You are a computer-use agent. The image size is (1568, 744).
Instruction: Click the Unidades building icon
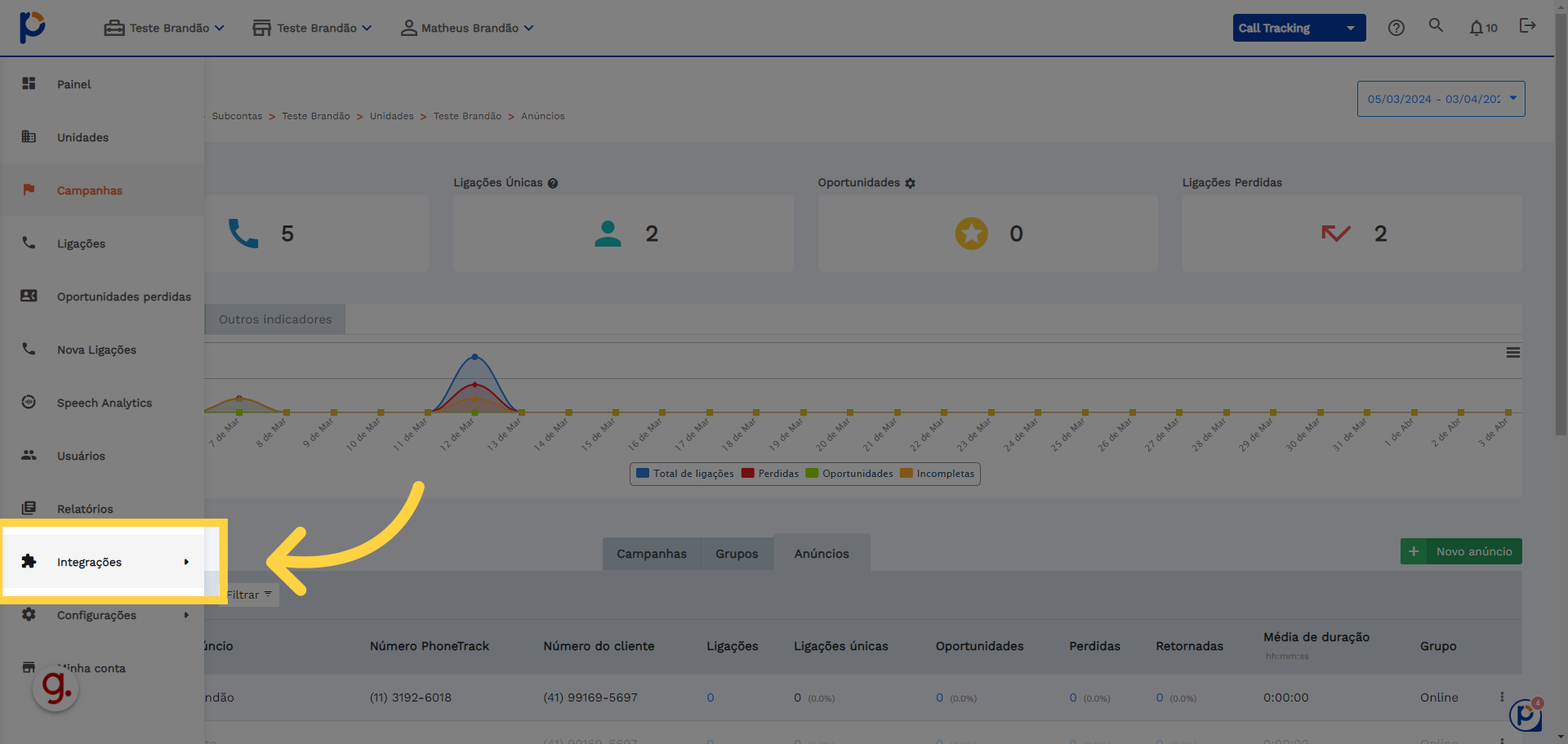pyautogui.click(x=29, y=136)
